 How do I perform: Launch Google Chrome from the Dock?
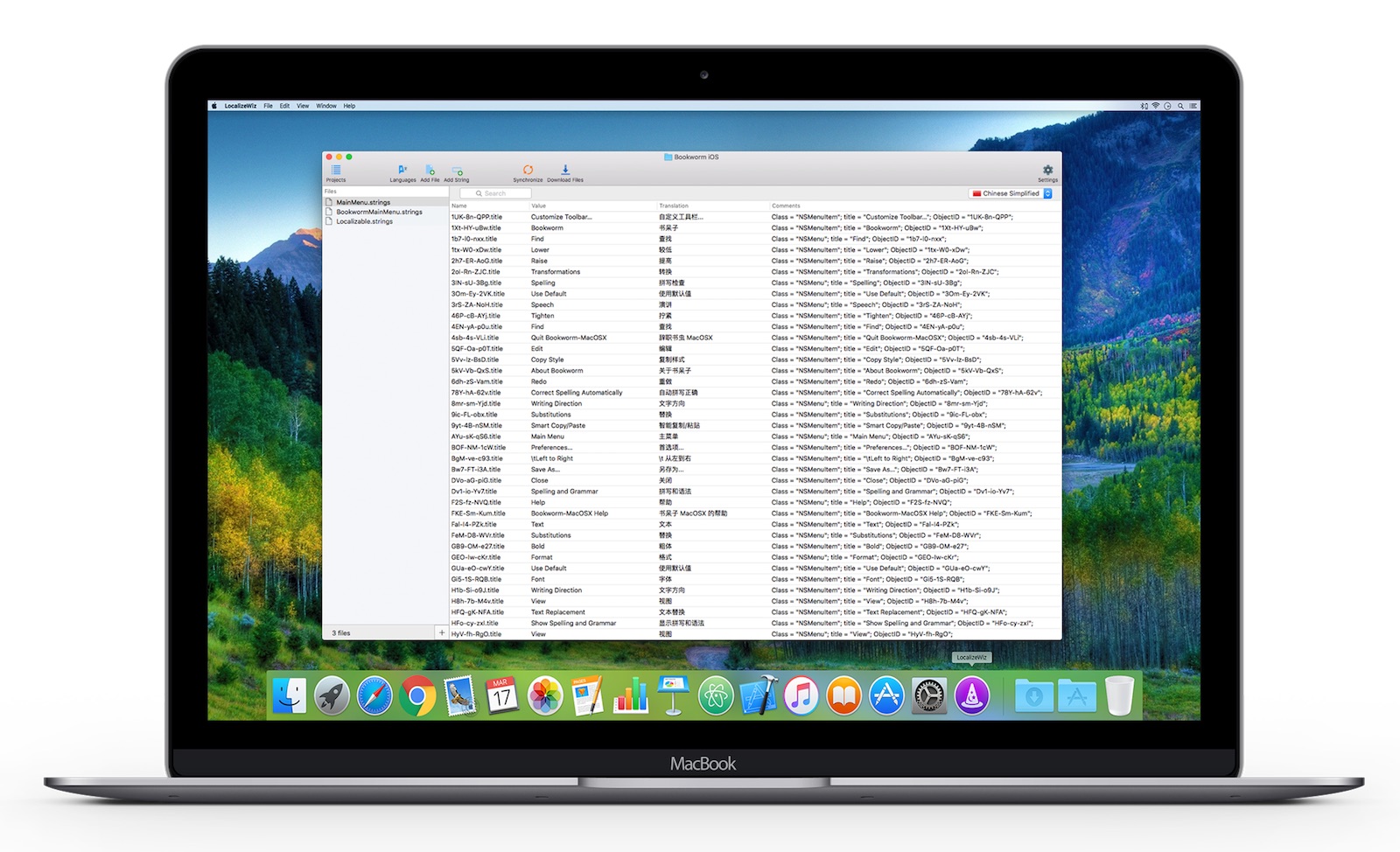click(x=417, y=696)
